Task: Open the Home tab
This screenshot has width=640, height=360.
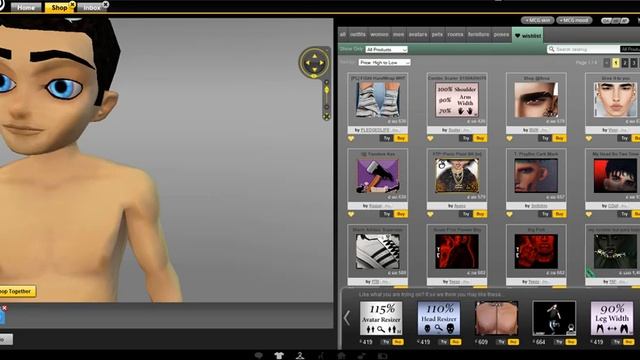Action: [x=26, y=7]
